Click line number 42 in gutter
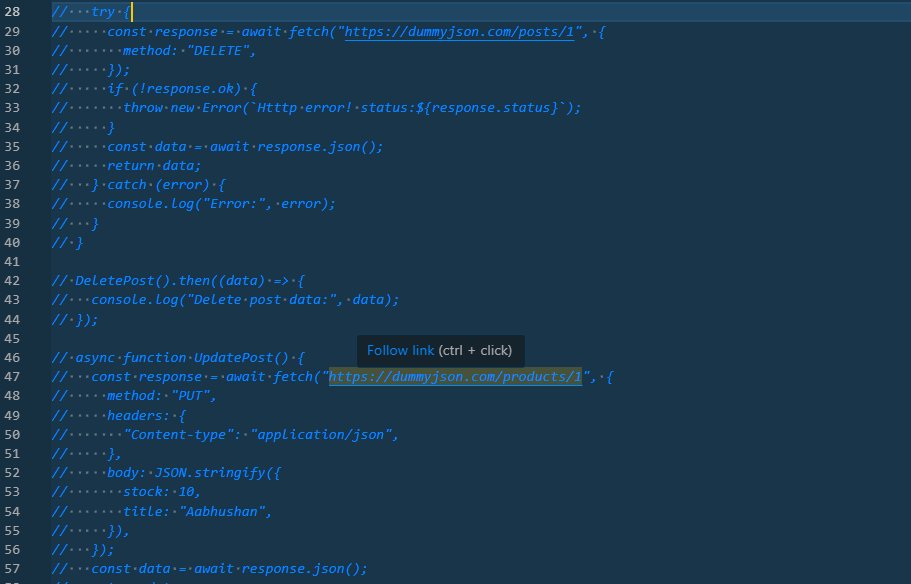Image resolution: width=911 pixels, height=584 pixels. (x=12, y=281)
